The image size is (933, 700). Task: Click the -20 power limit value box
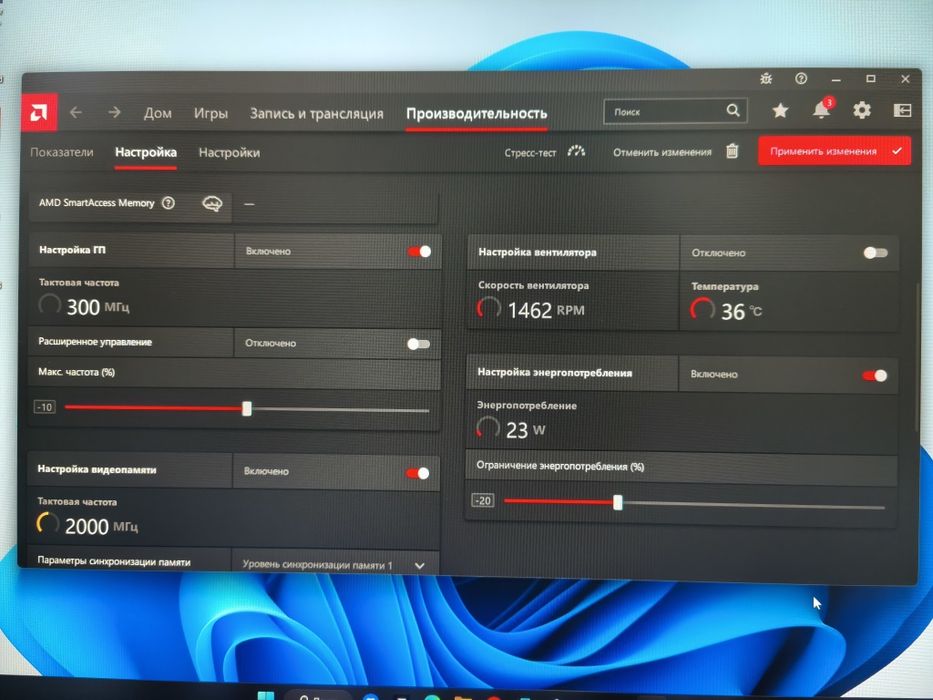483,501
